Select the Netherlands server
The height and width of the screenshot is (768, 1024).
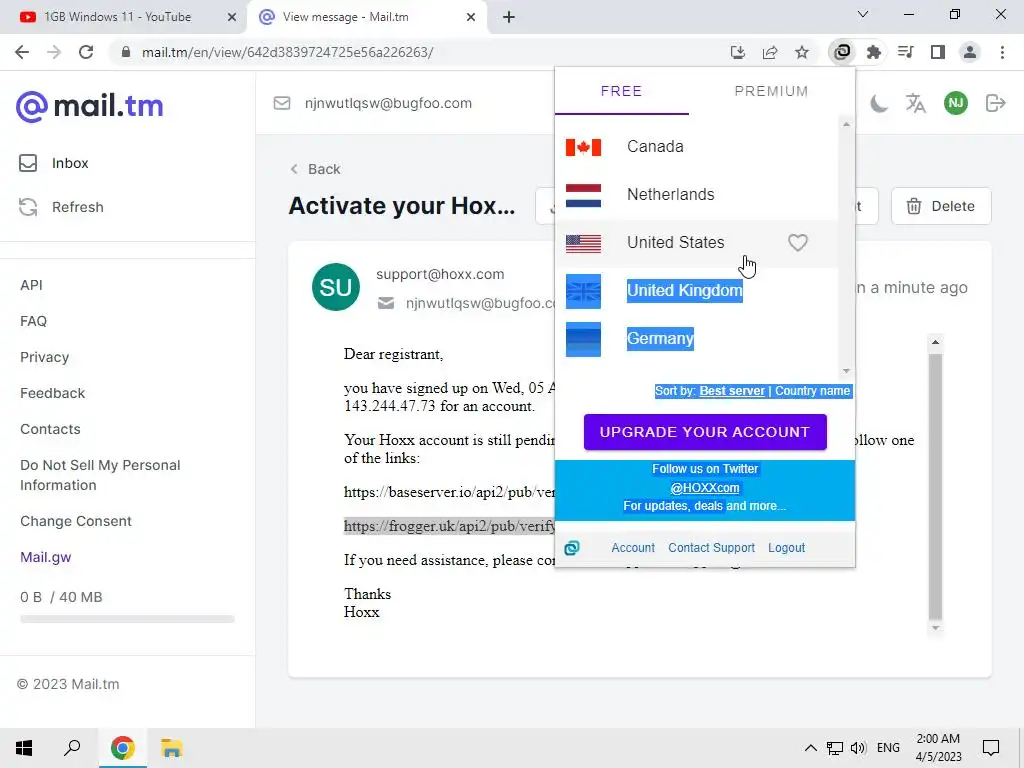pos(696,194)
